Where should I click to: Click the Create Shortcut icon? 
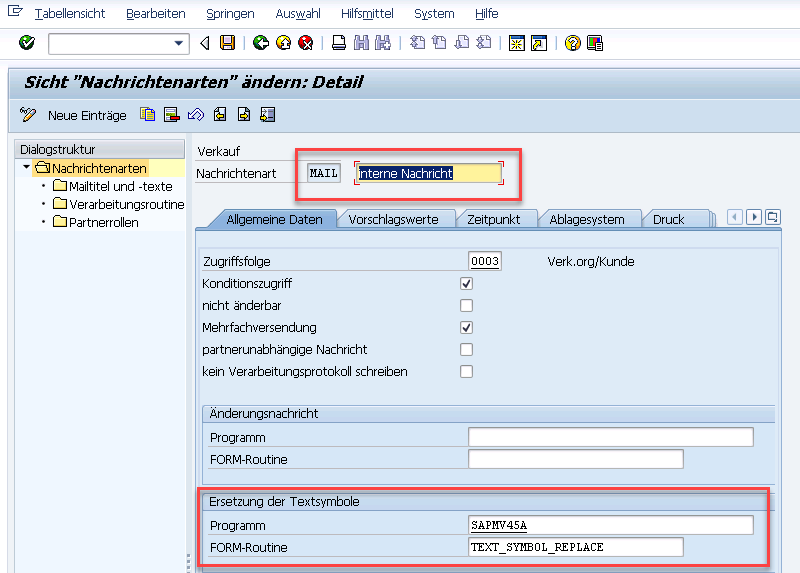tap(539, 43)
